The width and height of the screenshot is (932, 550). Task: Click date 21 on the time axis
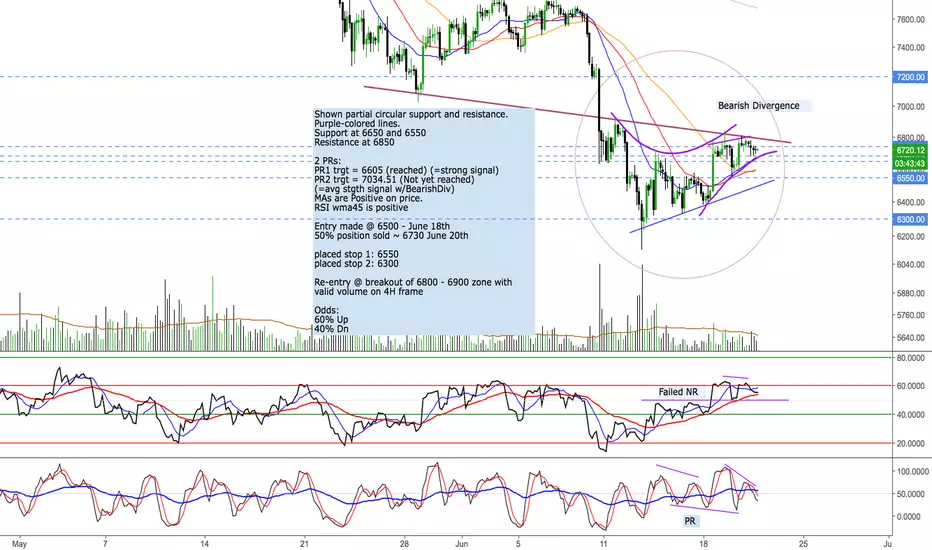(x=304, y=543)
